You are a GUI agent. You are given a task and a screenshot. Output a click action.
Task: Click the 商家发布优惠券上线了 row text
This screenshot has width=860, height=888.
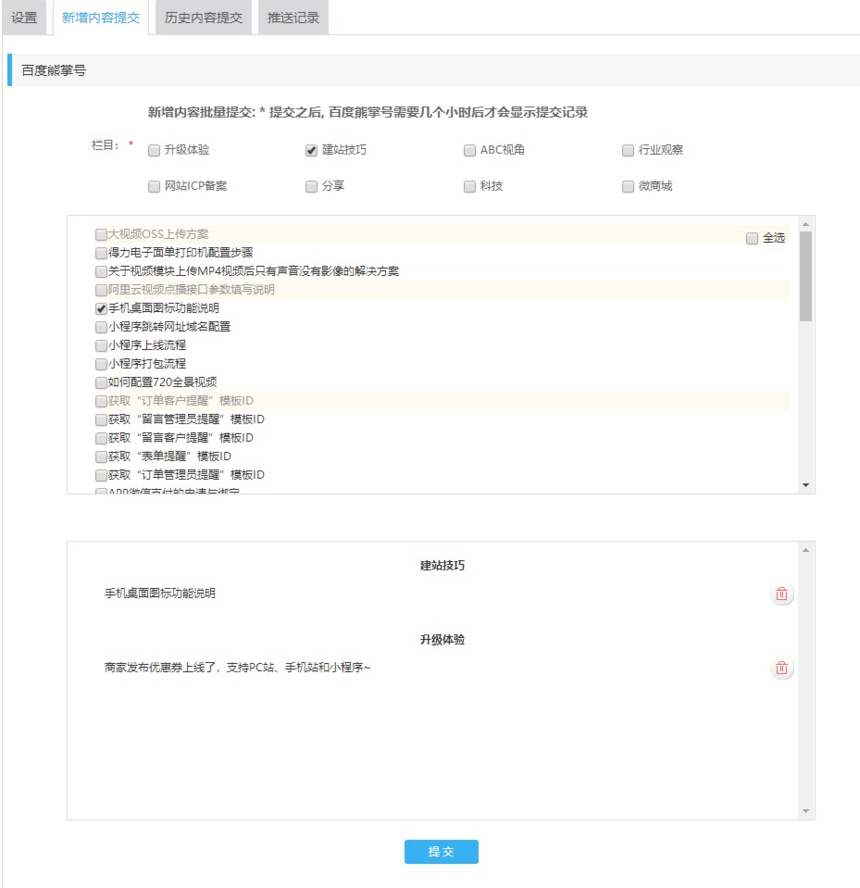pyautogui.click(x=237, y=668)
